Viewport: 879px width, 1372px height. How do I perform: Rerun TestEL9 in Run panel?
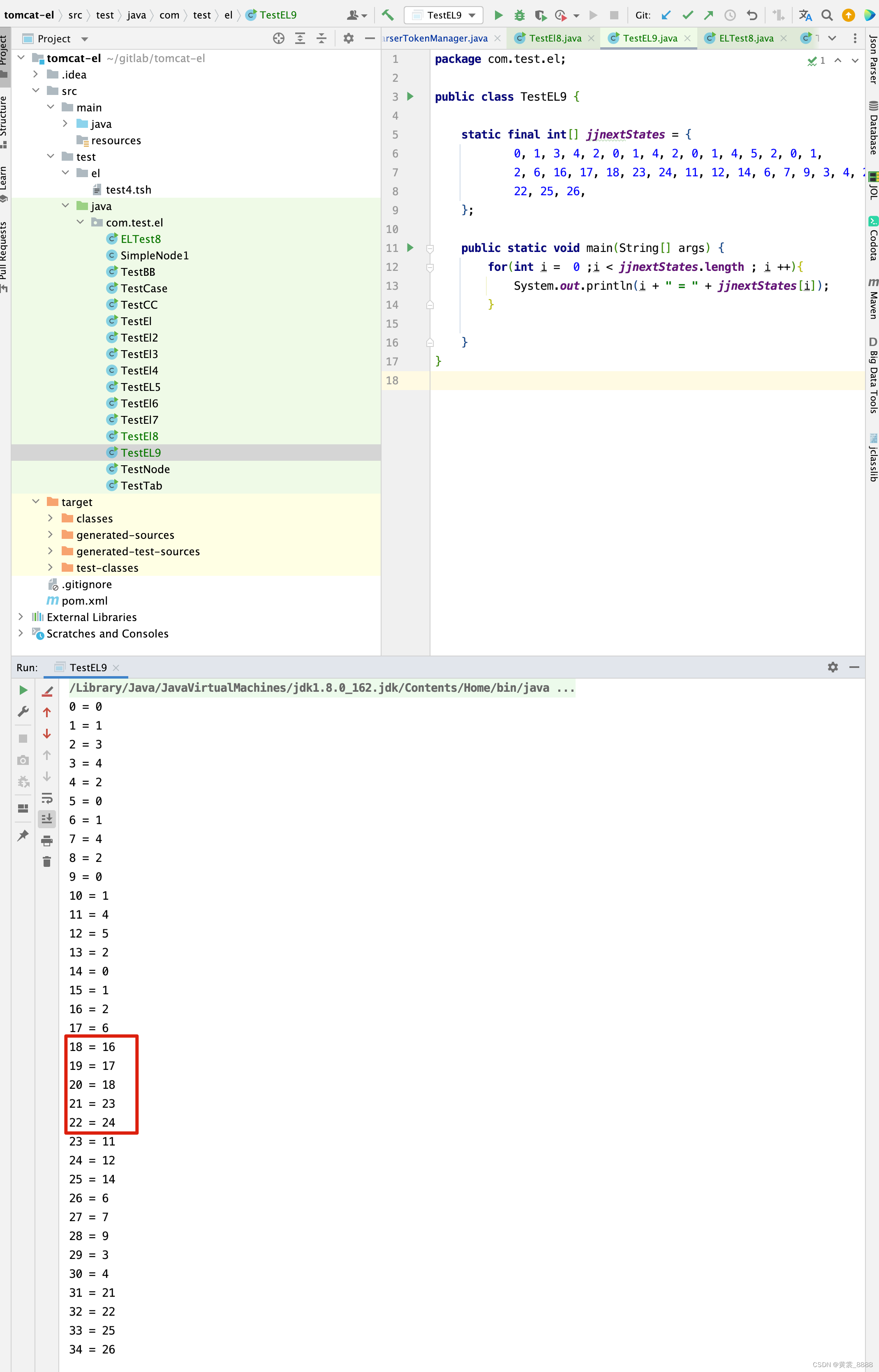click(23, 690)
